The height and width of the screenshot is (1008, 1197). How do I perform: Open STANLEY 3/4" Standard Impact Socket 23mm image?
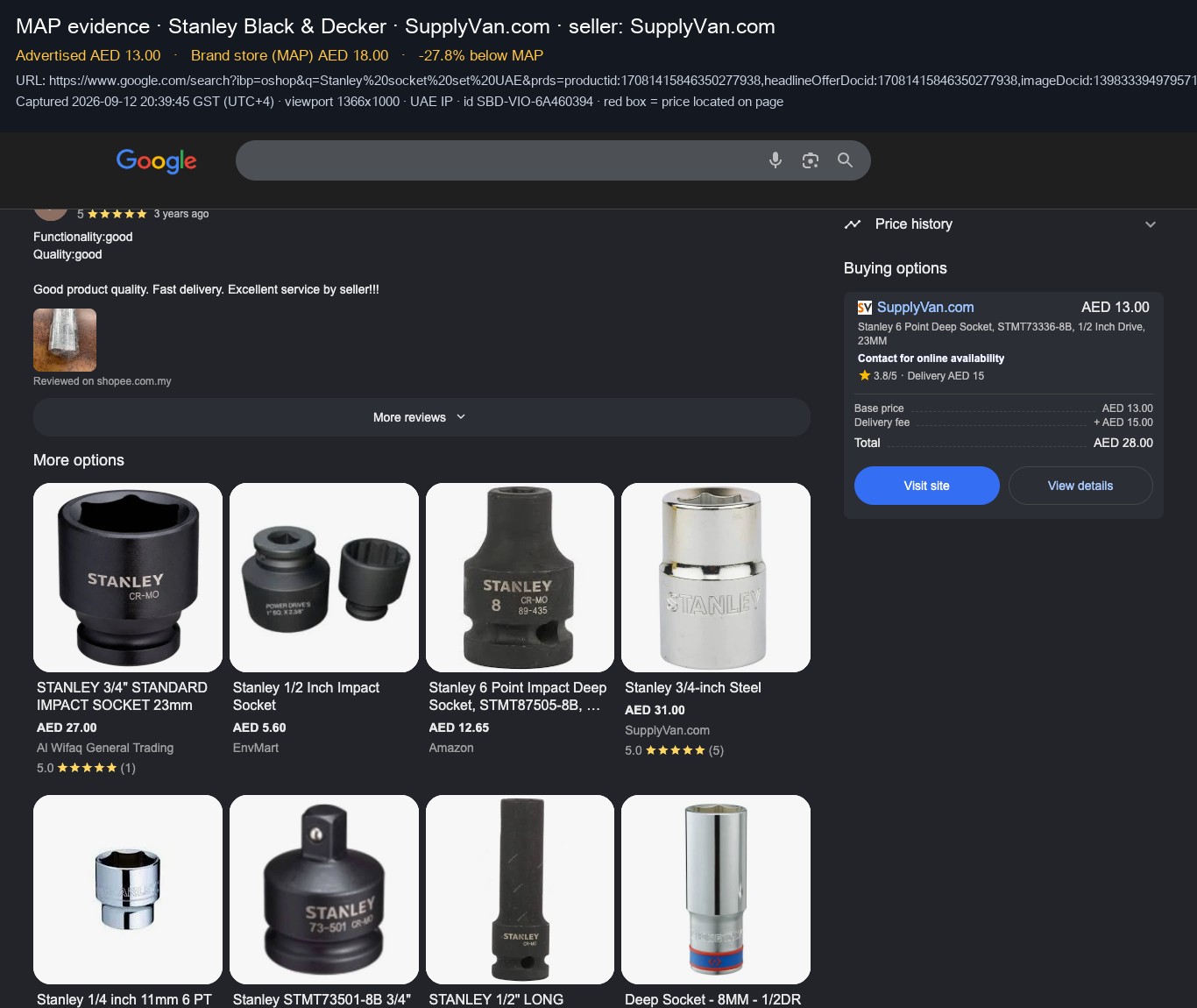[x=128, y=578]
